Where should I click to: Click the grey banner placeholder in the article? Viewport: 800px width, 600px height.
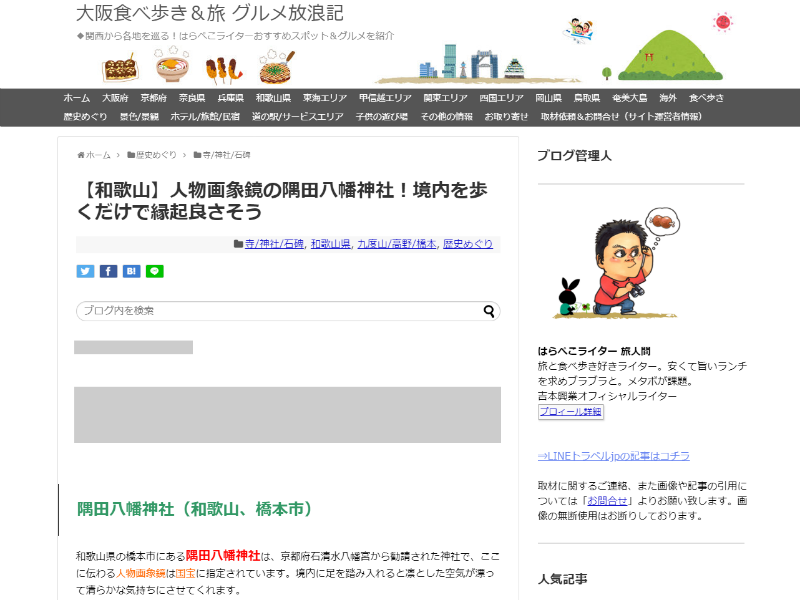287,415
